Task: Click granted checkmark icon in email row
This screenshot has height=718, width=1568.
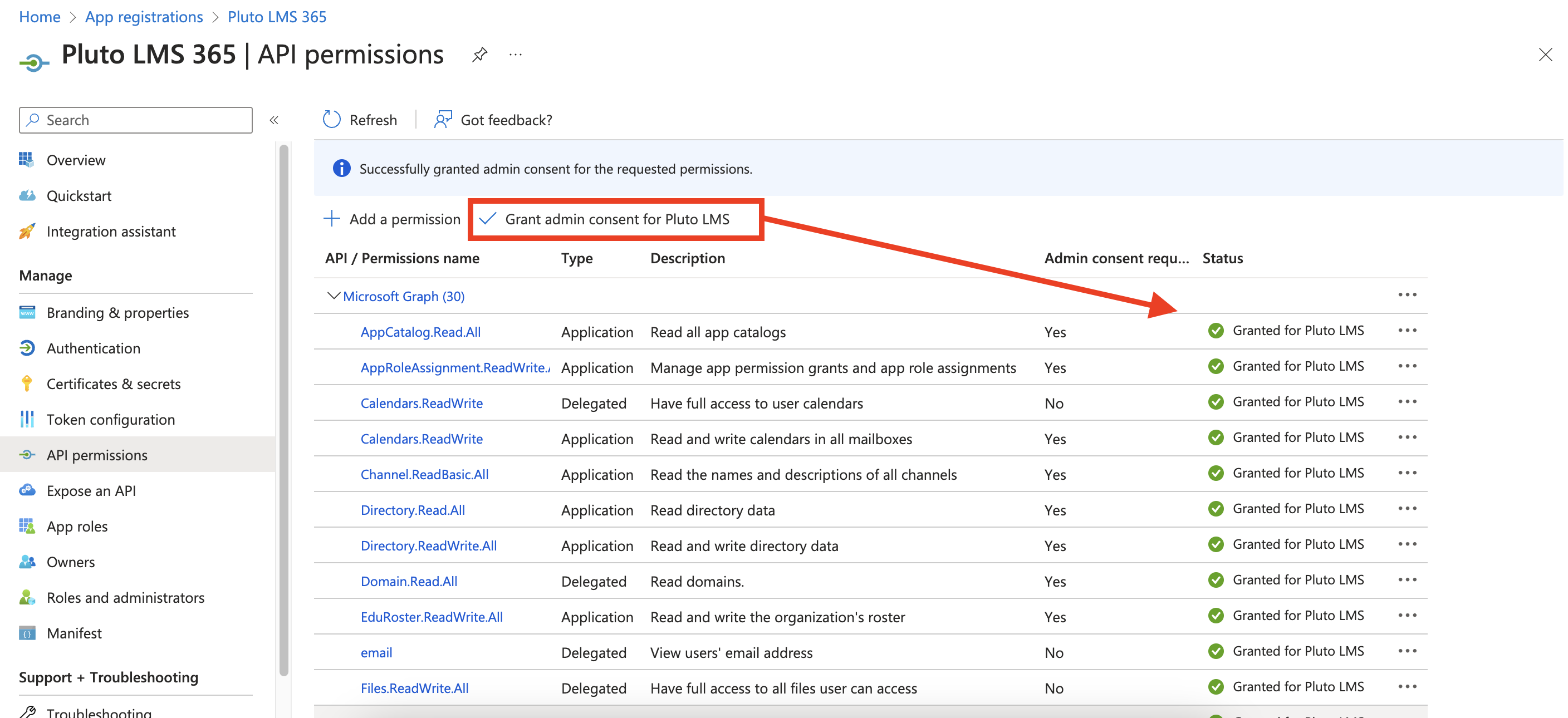Action: (x=1216, y=651)
